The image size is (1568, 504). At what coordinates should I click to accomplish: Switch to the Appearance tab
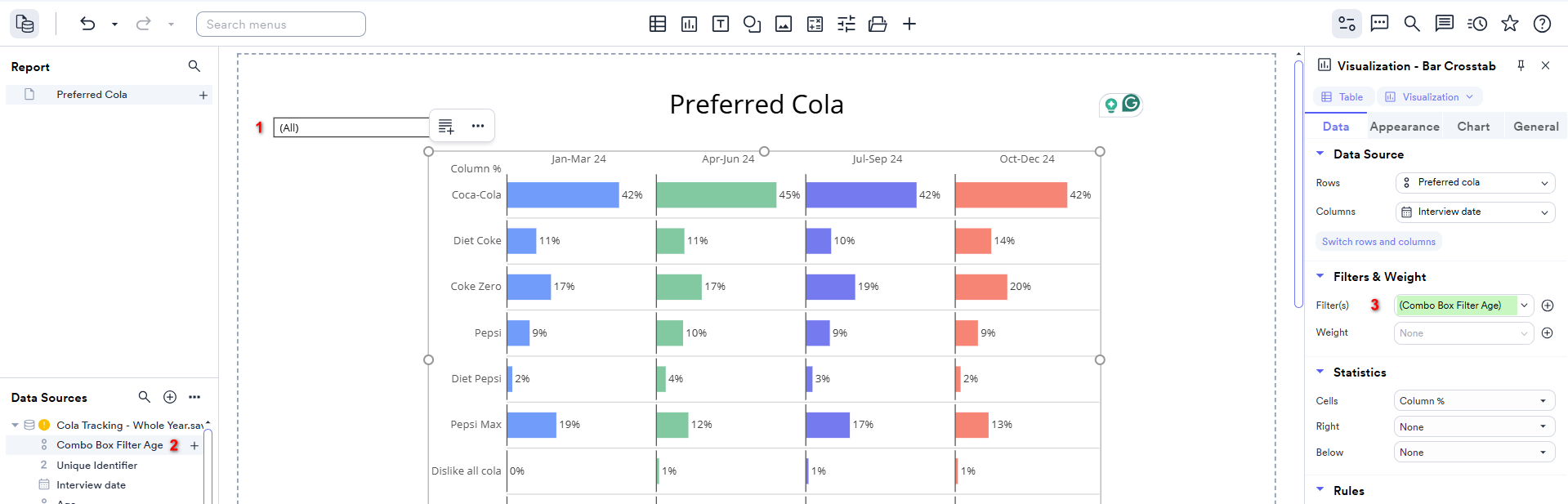click(1404, 127)
